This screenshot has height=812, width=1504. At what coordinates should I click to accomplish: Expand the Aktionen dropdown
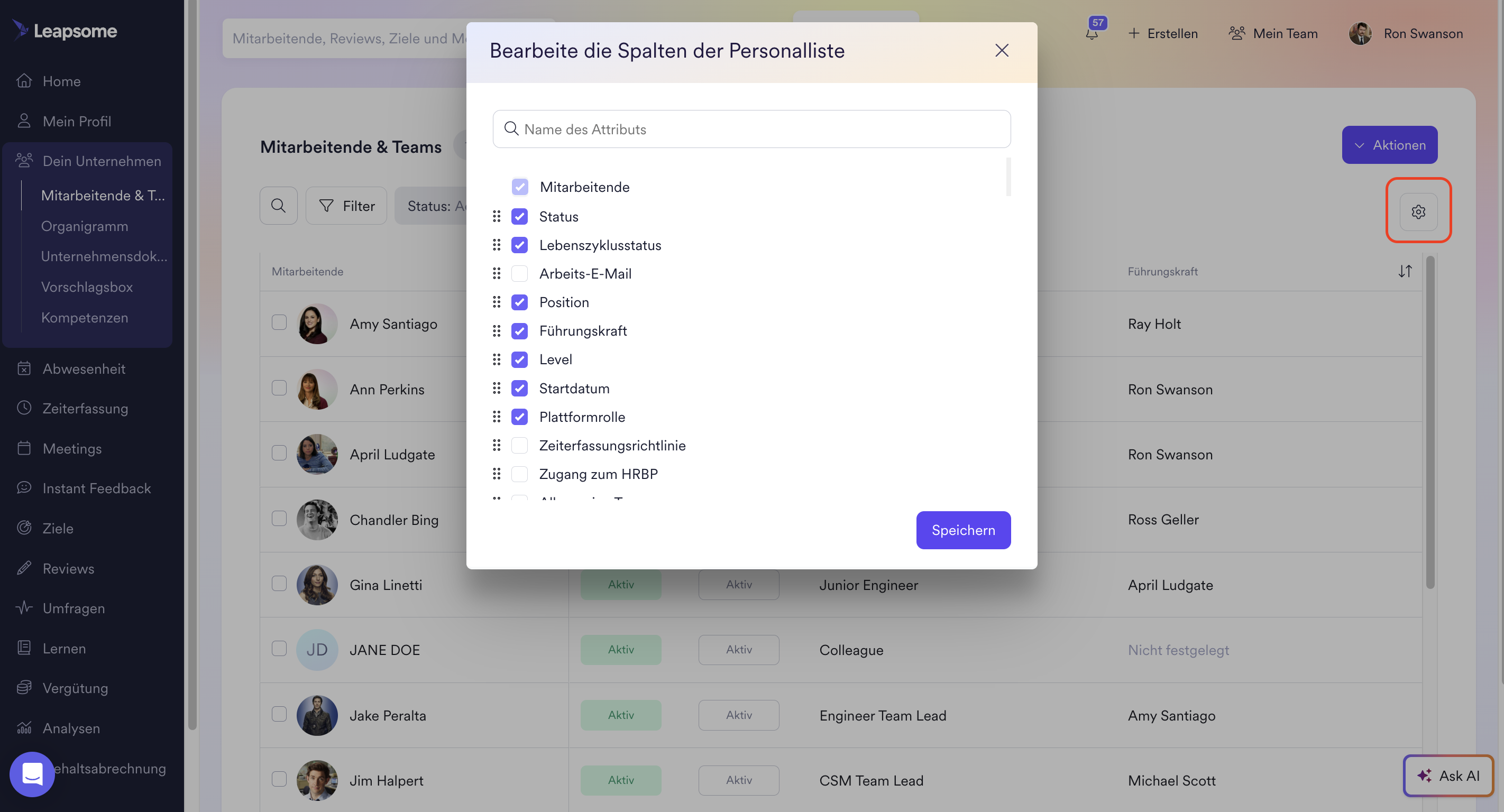click(1390, 145)
